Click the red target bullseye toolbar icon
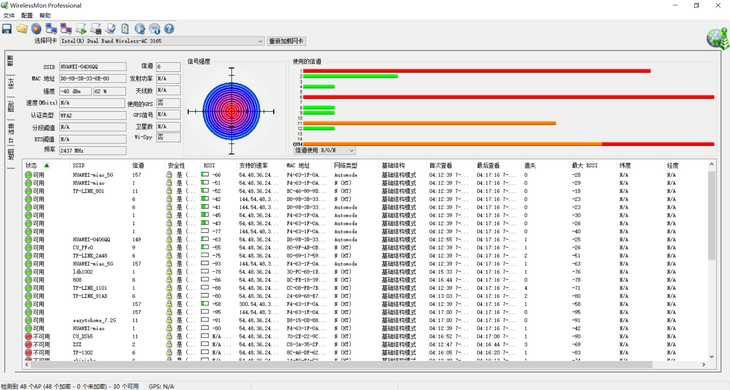 (36, 29)
